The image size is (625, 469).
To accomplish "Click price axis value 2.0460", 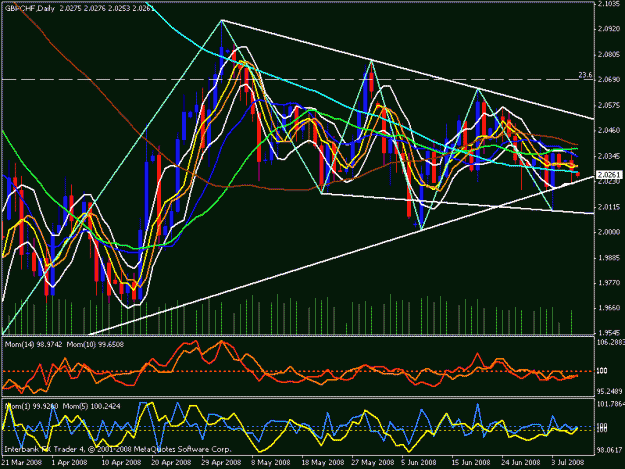I will pos(609,130).
